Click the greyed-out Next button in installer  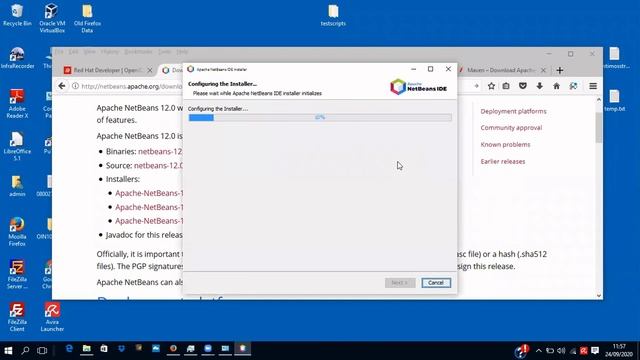click(400, 282)
